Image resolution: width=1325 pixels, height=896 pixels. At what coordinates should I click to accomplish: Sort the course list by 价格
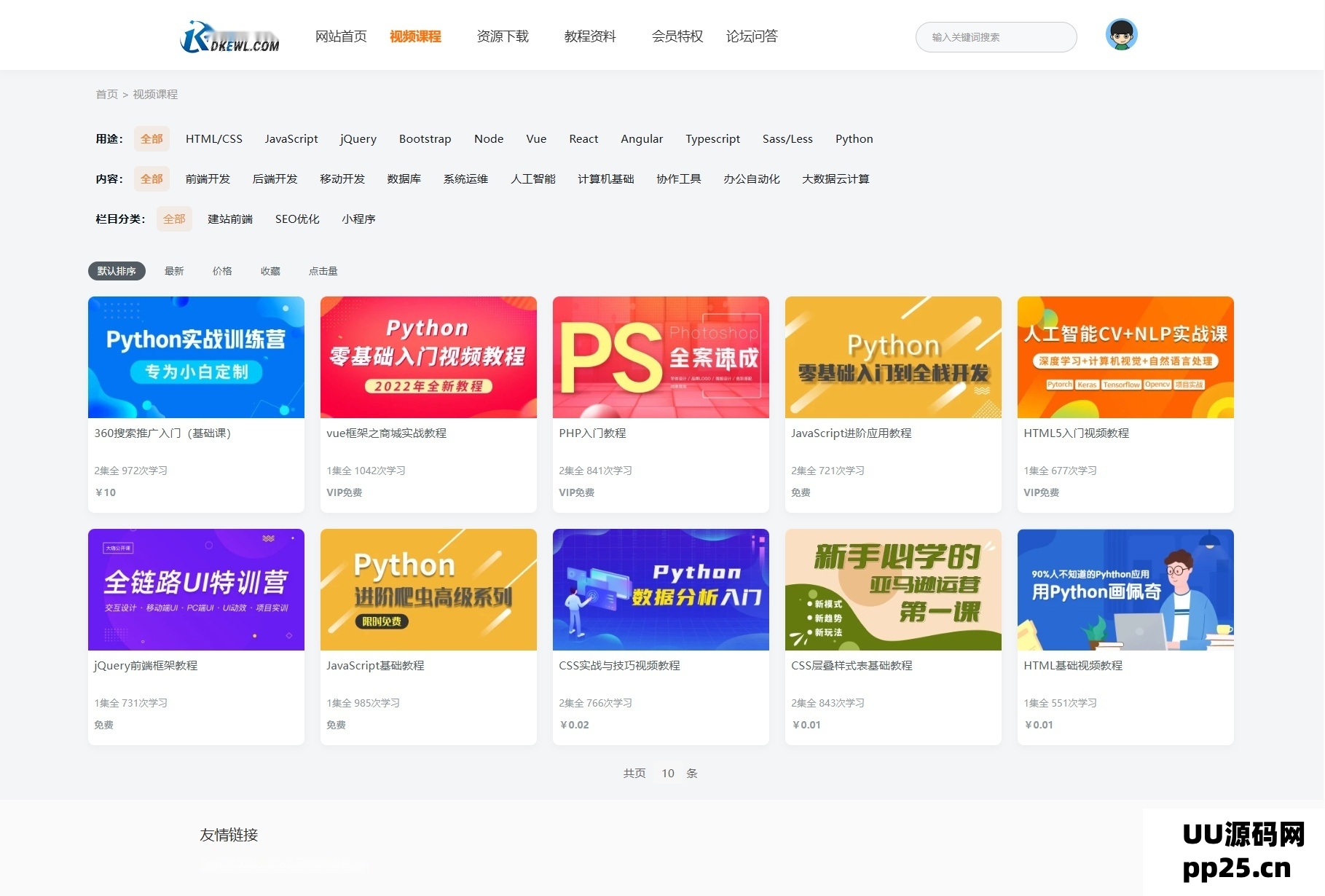click(x=222, y=271)
